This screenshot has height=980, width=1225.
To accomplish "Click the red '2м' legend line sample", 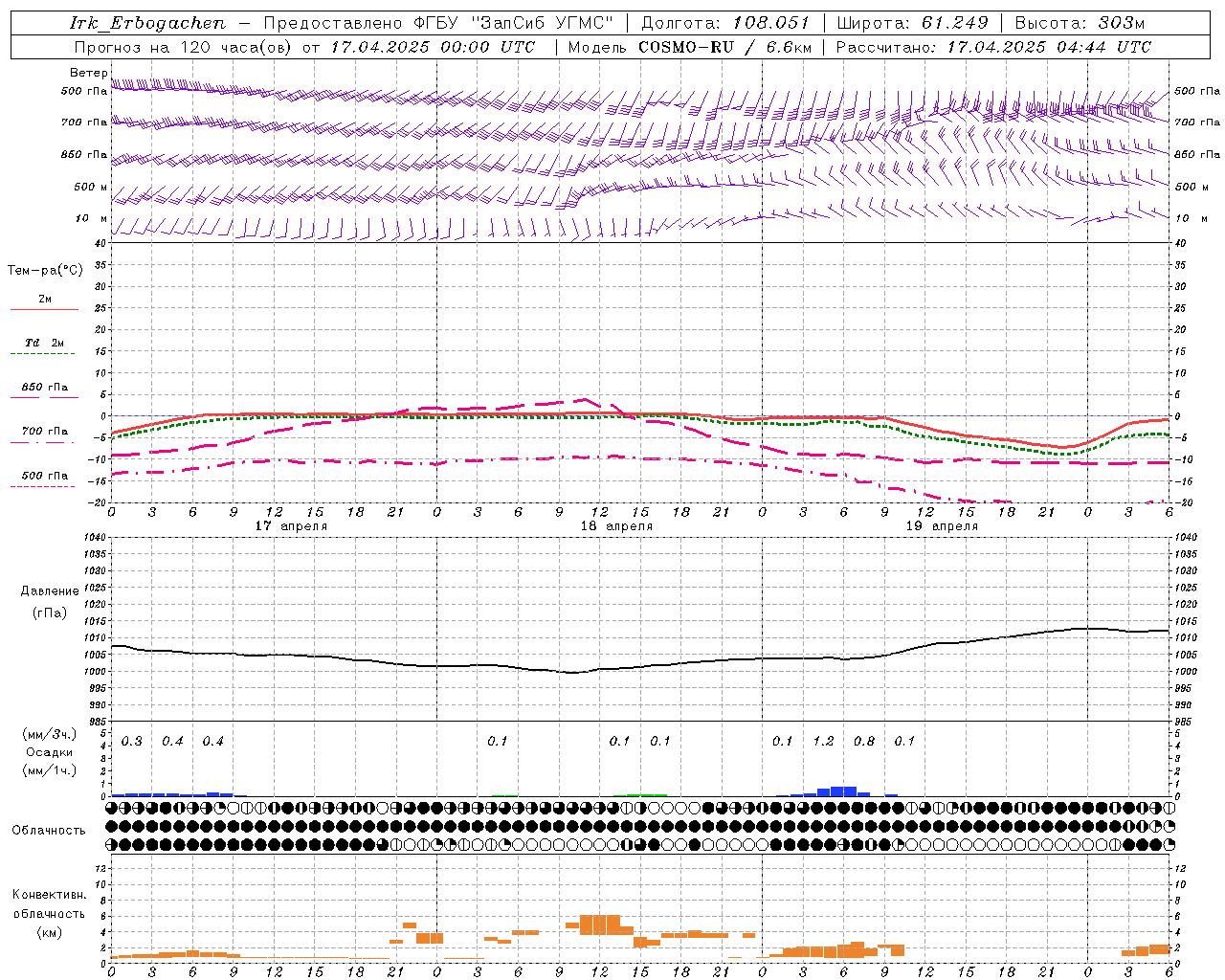I will [44, 309].
